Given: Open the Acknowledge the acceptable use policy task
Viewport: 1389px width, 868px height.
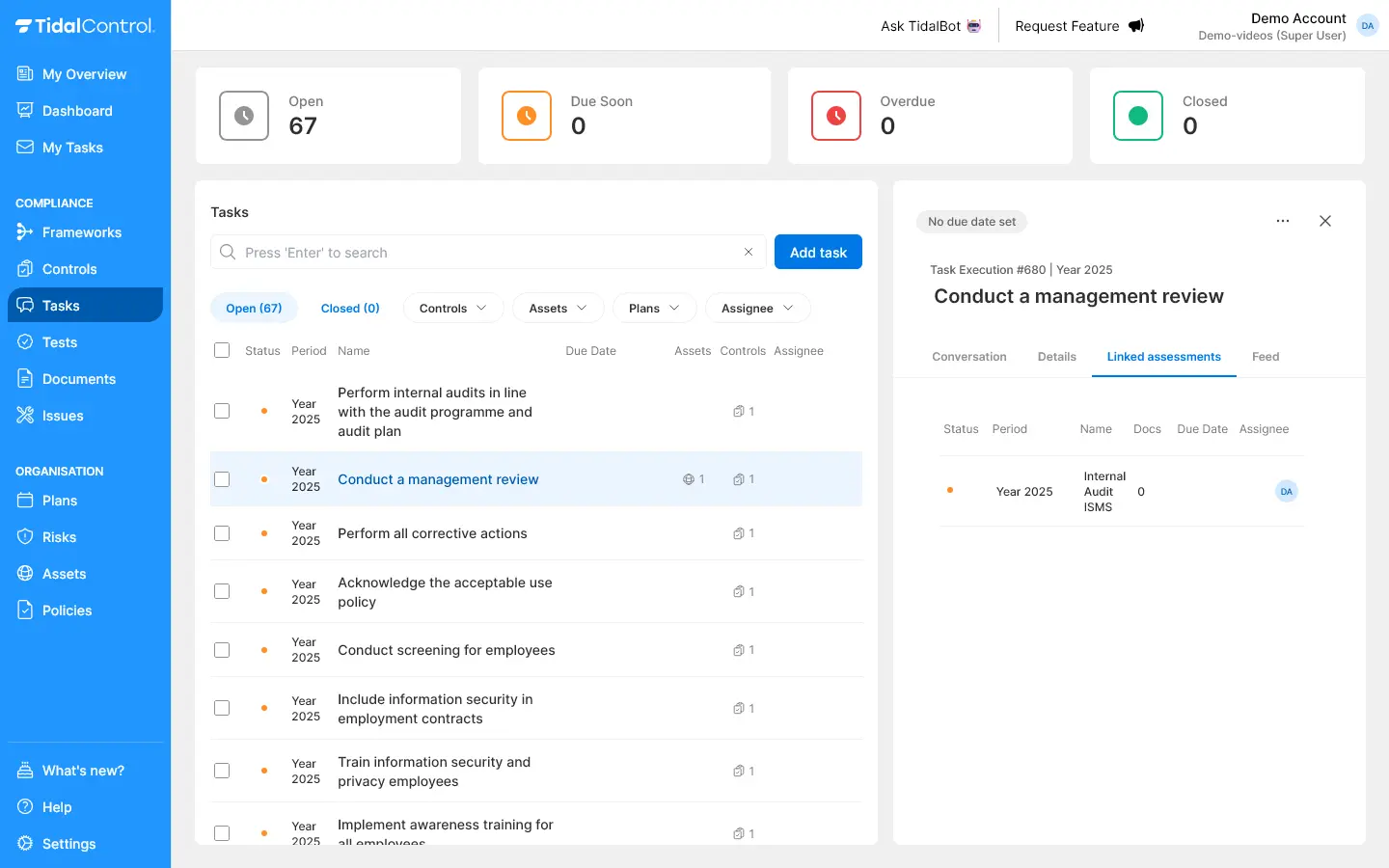Looking at the screenshot, I should coord(445,592).
